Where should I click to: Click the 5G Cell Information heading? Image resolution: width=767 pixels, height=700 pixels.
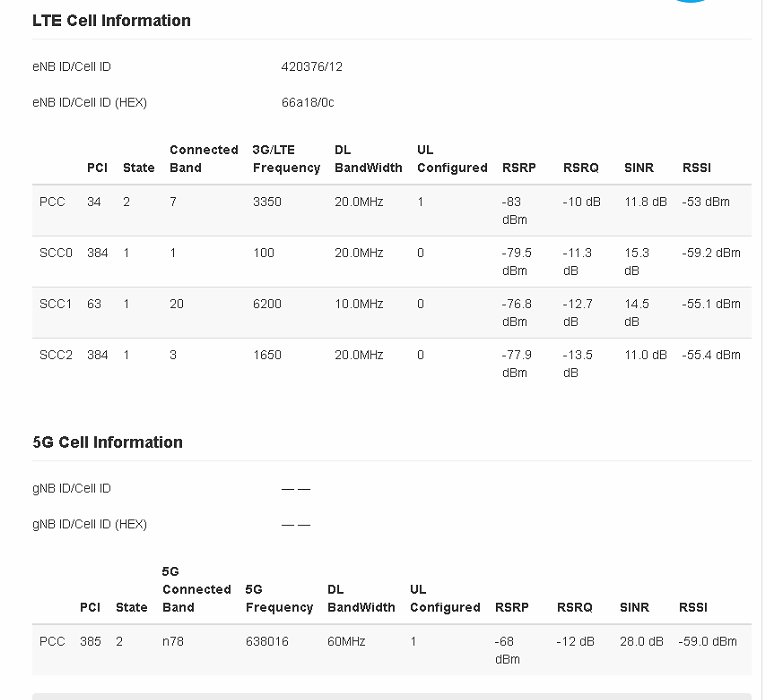point(107,442)
